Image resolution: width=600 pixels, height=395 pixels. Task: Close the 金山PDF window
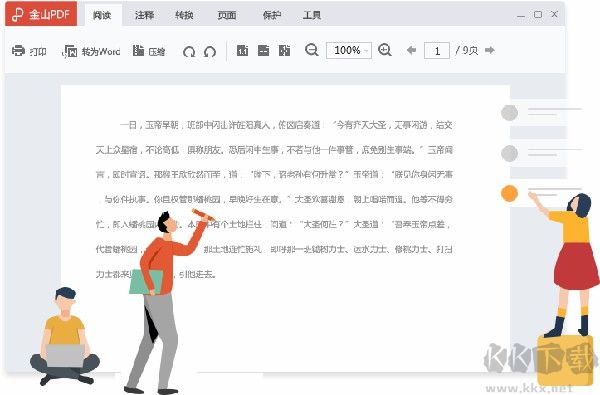click(554, 14)
